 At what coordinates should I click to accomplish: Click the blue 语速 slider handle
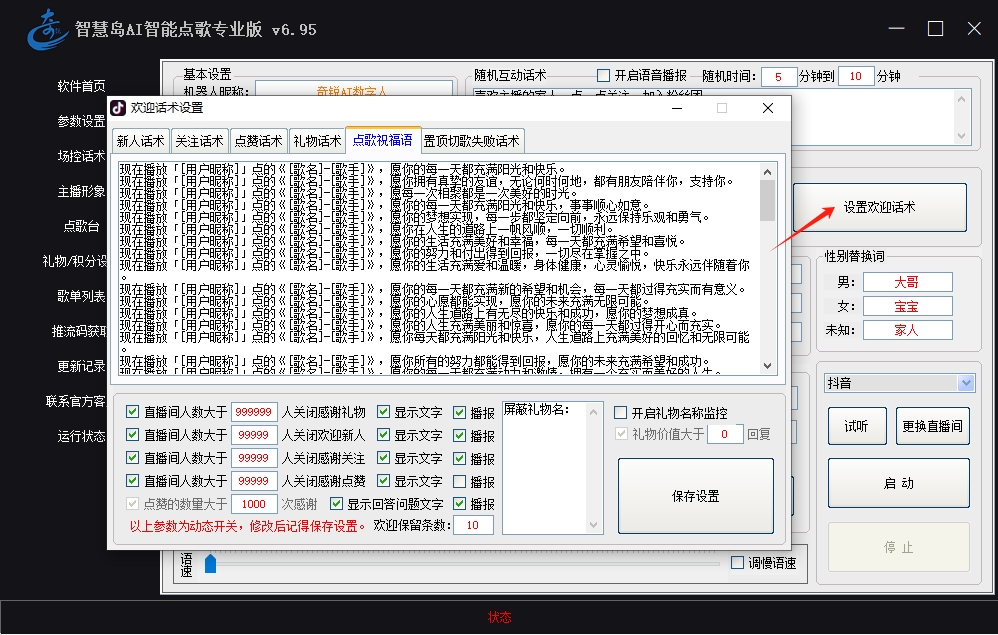(x=210, y=564)
